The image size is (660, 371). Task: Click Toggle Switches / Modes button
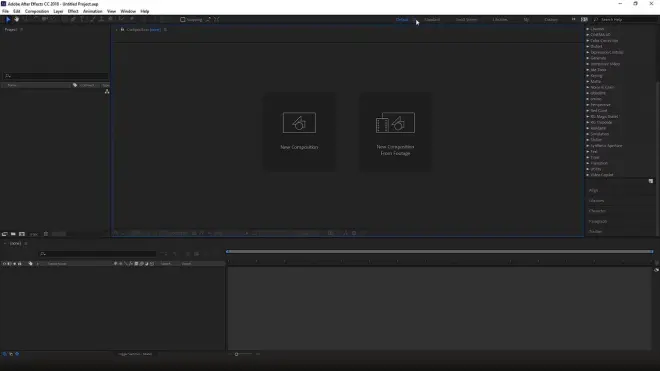135,354
